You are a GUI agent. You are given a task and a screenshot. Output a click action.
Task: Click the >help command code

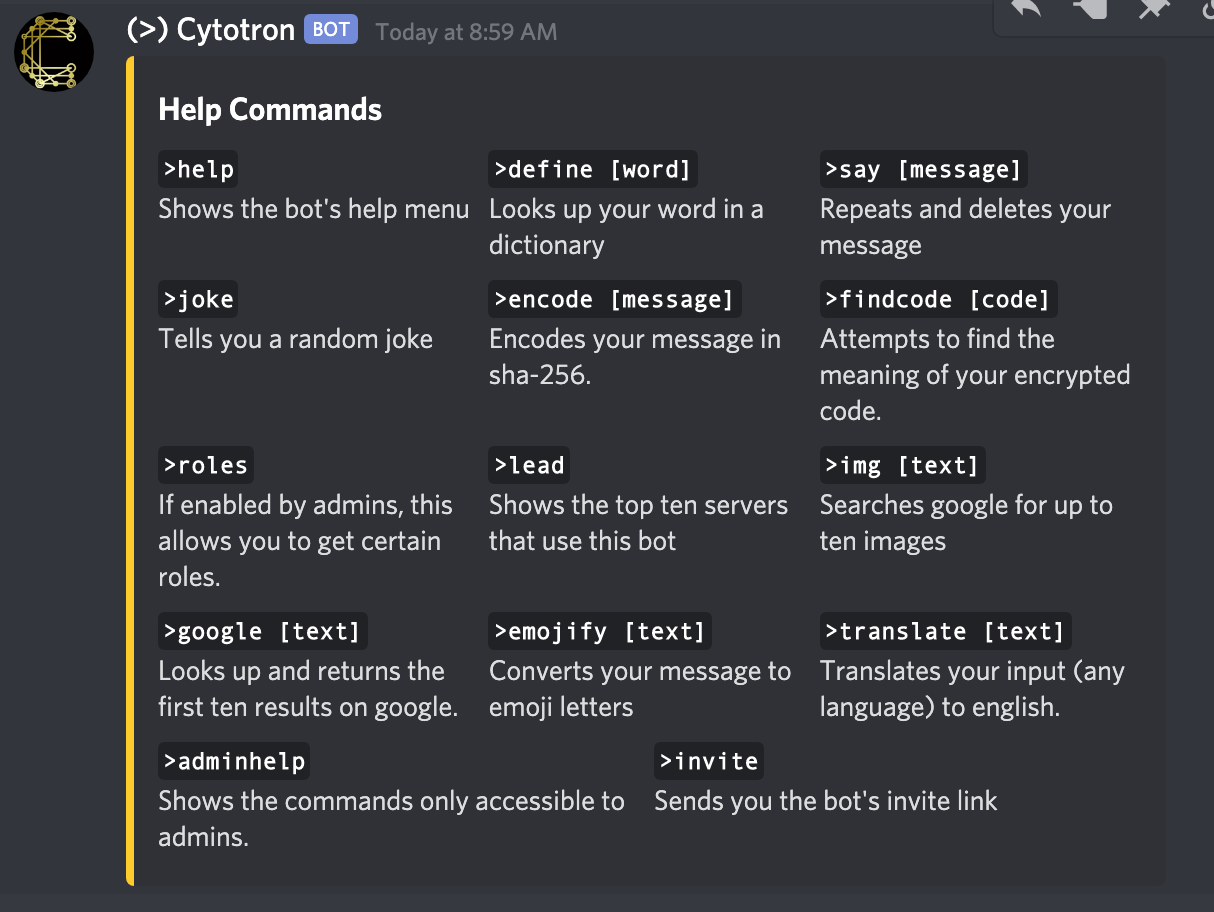click(198, 170)
